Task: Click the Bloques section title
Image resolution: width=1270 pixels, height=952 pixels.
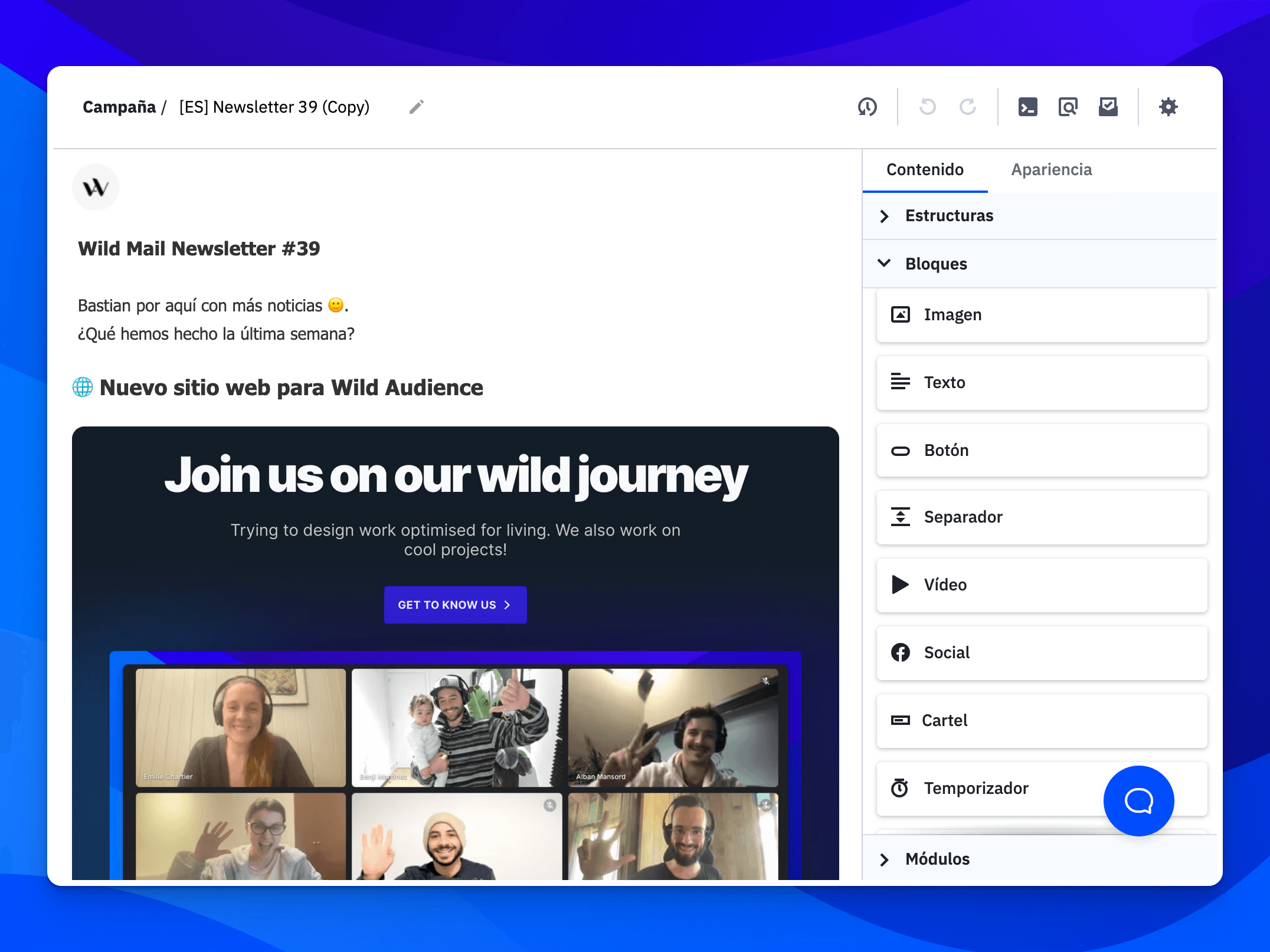Action: coord(936,264)
